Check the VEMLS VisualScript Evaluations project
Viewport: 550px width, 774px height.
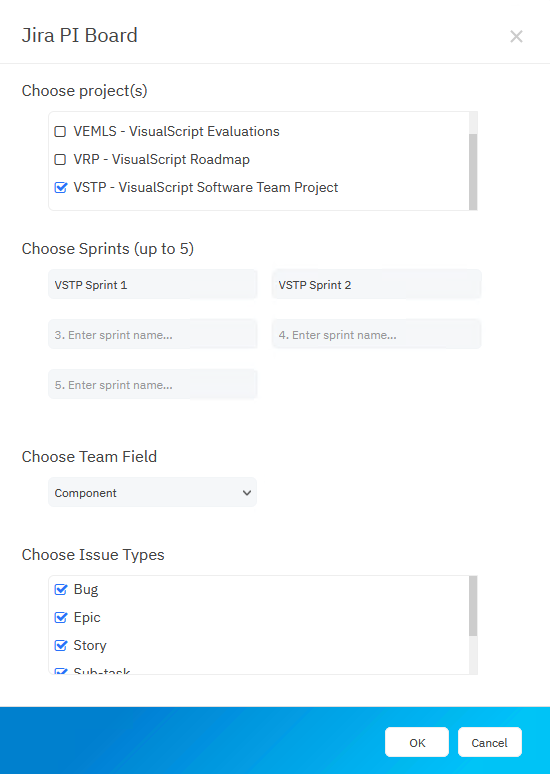[x=60, y=132]
